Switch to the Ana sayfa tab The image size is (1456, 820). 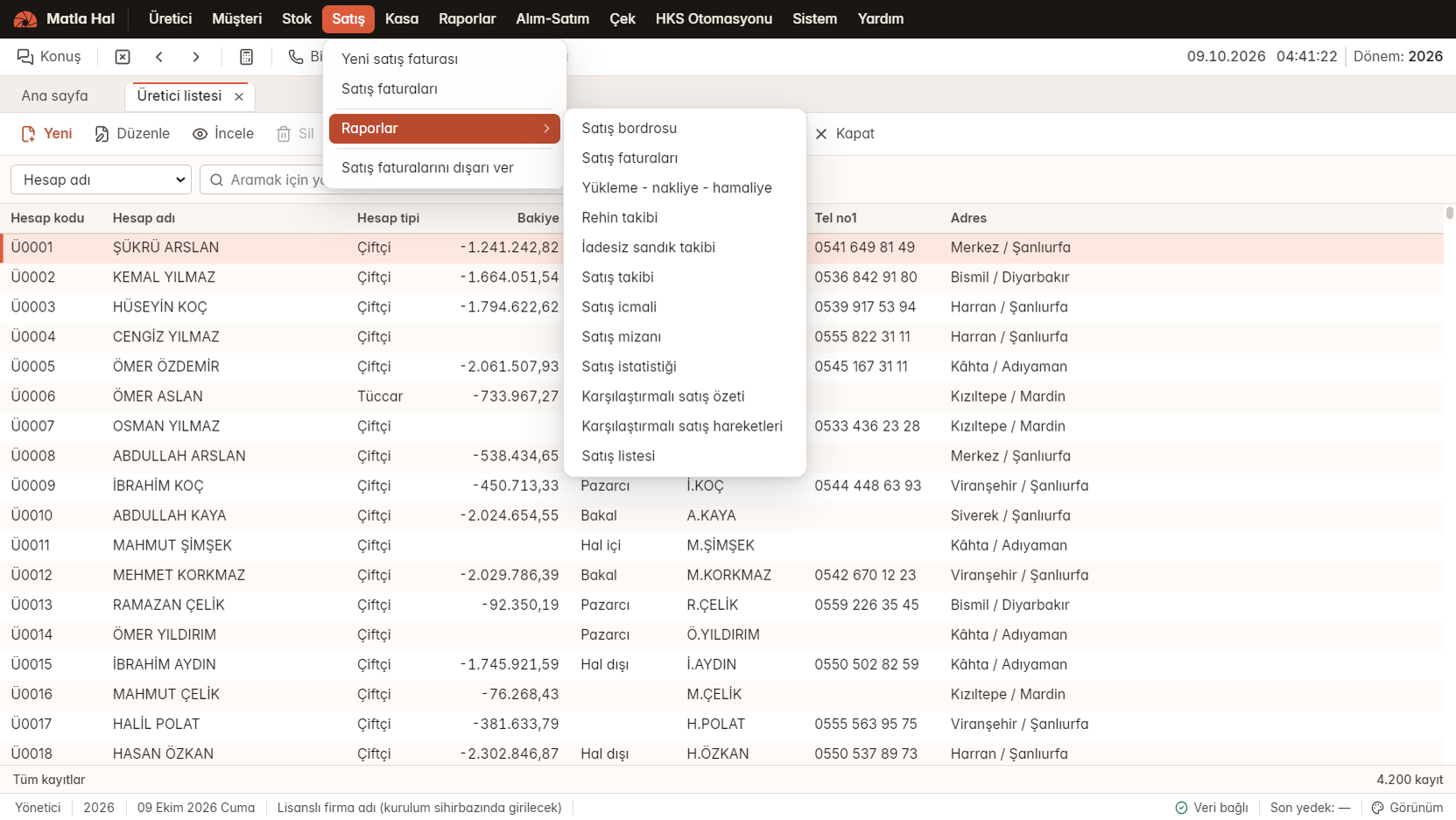(54, 96)
